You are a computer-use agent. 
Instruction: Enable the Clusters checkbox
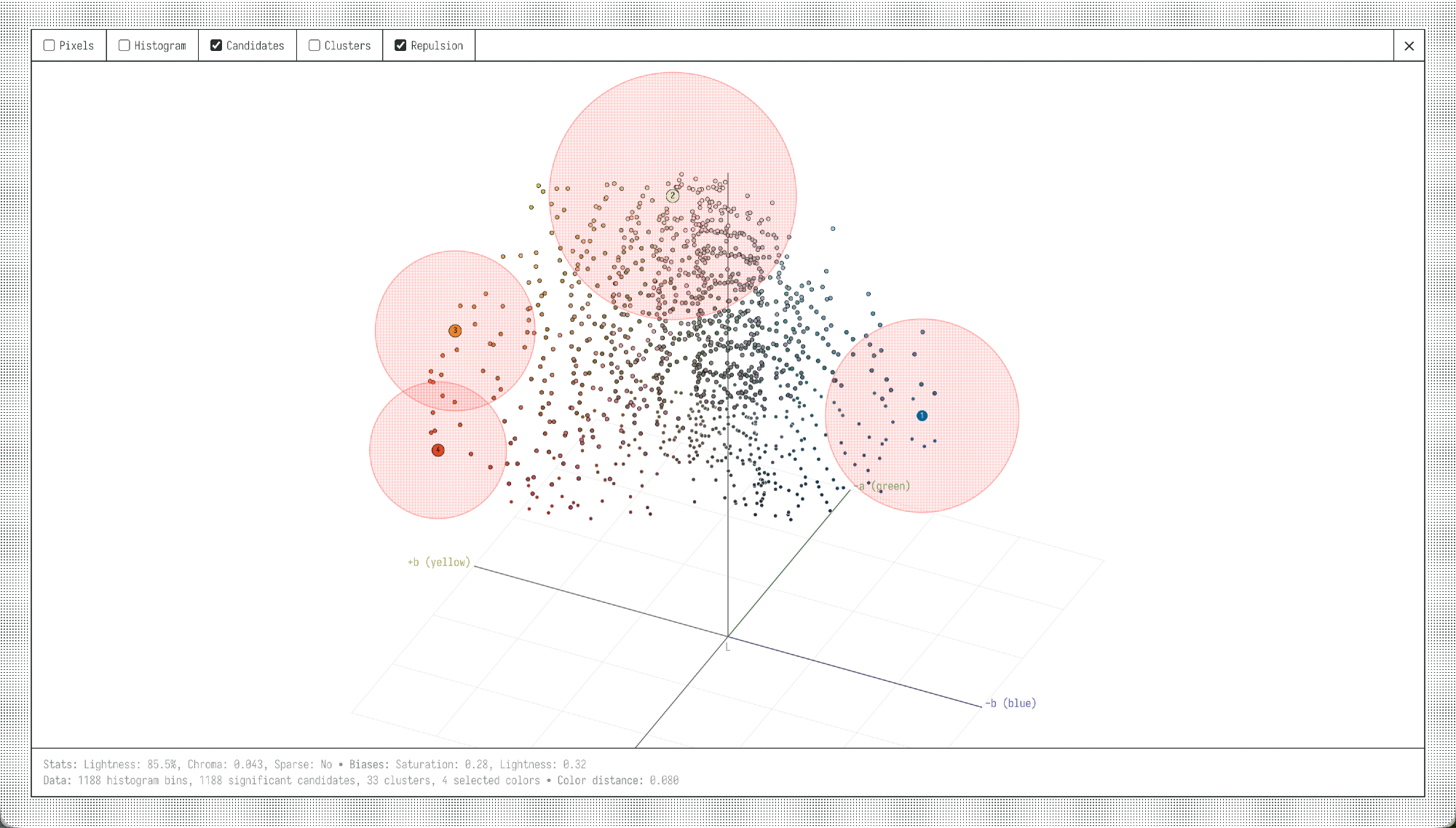point(314,45)
